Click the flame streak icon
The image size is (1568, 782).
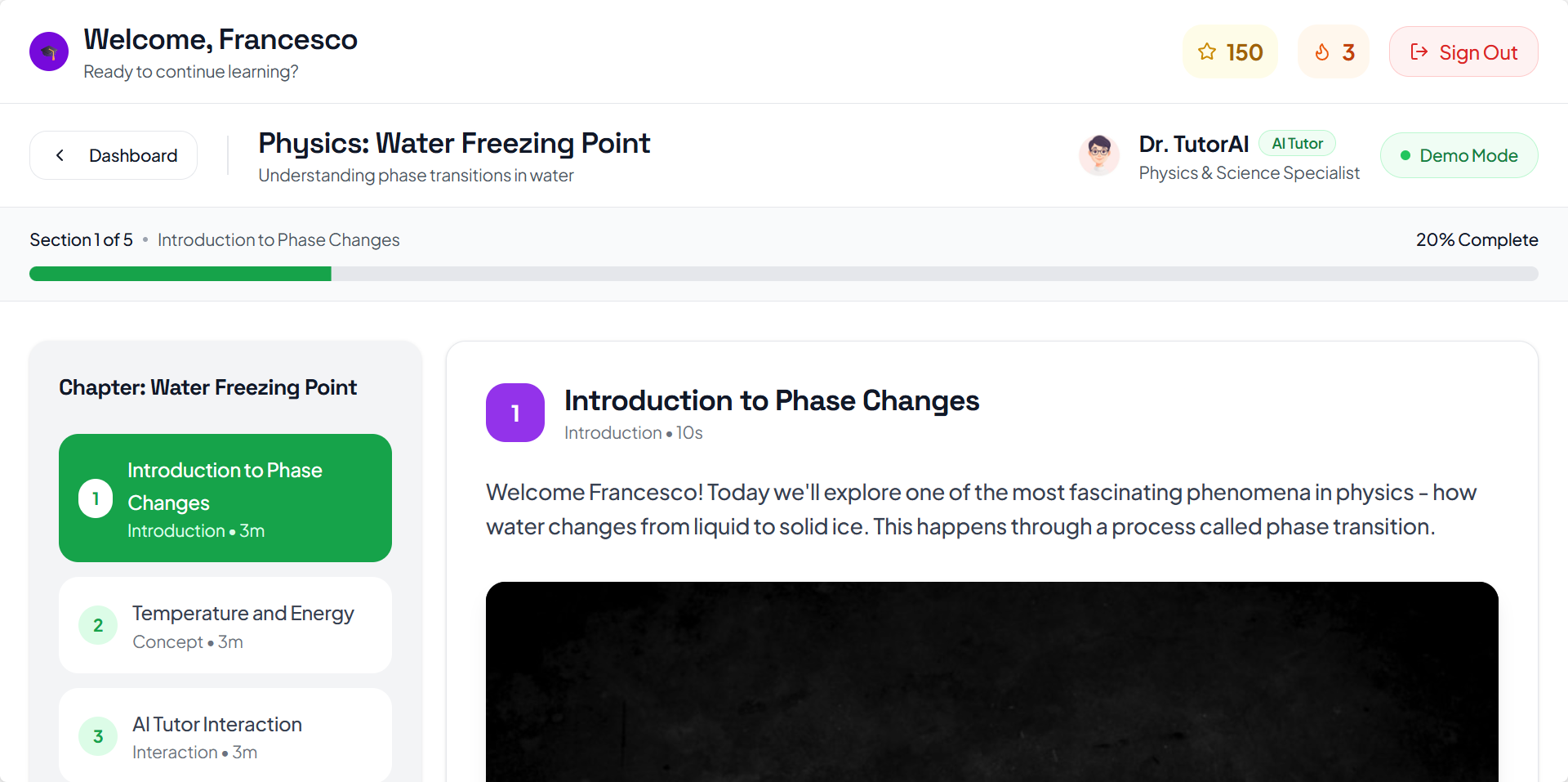click(1322, 52)
